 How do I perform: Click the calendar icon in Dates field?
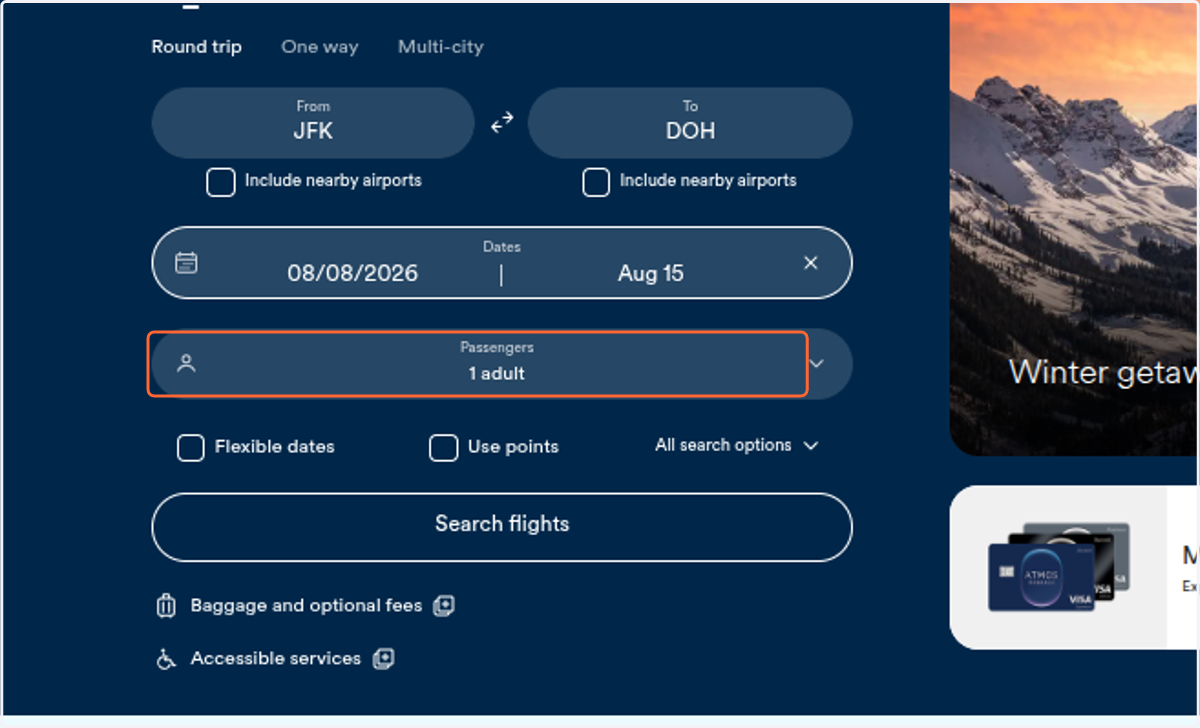click(186, 263)
